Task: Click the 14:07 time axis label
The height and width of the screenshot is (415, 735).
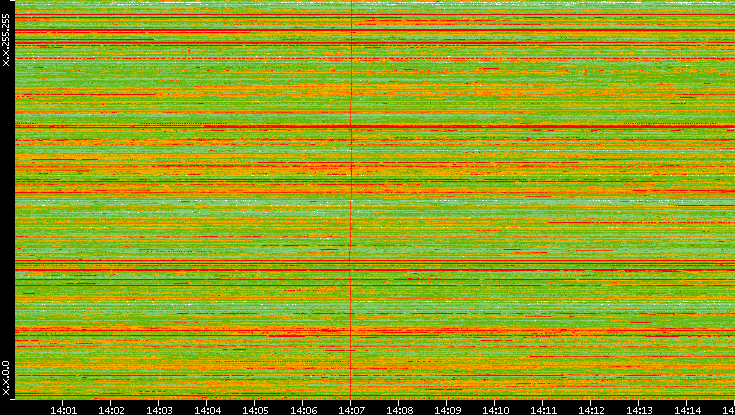Action: click(351, 410)
